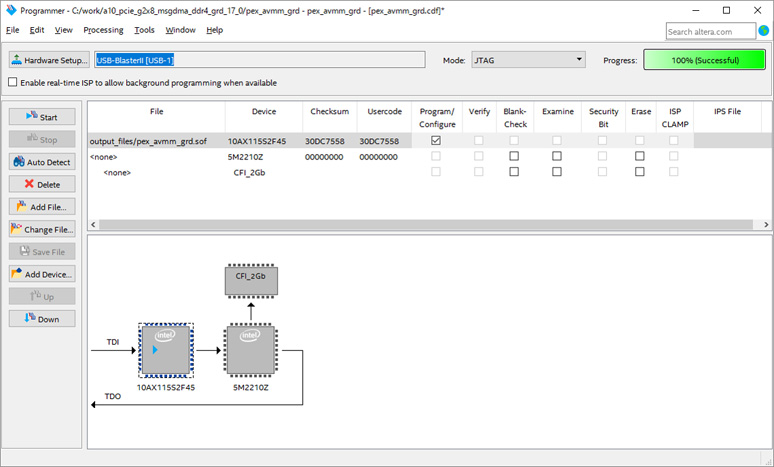Click the Usercode column header
The height and width of the screenshot is (467, 774).
pyautogui.click(x=385, y=117)
